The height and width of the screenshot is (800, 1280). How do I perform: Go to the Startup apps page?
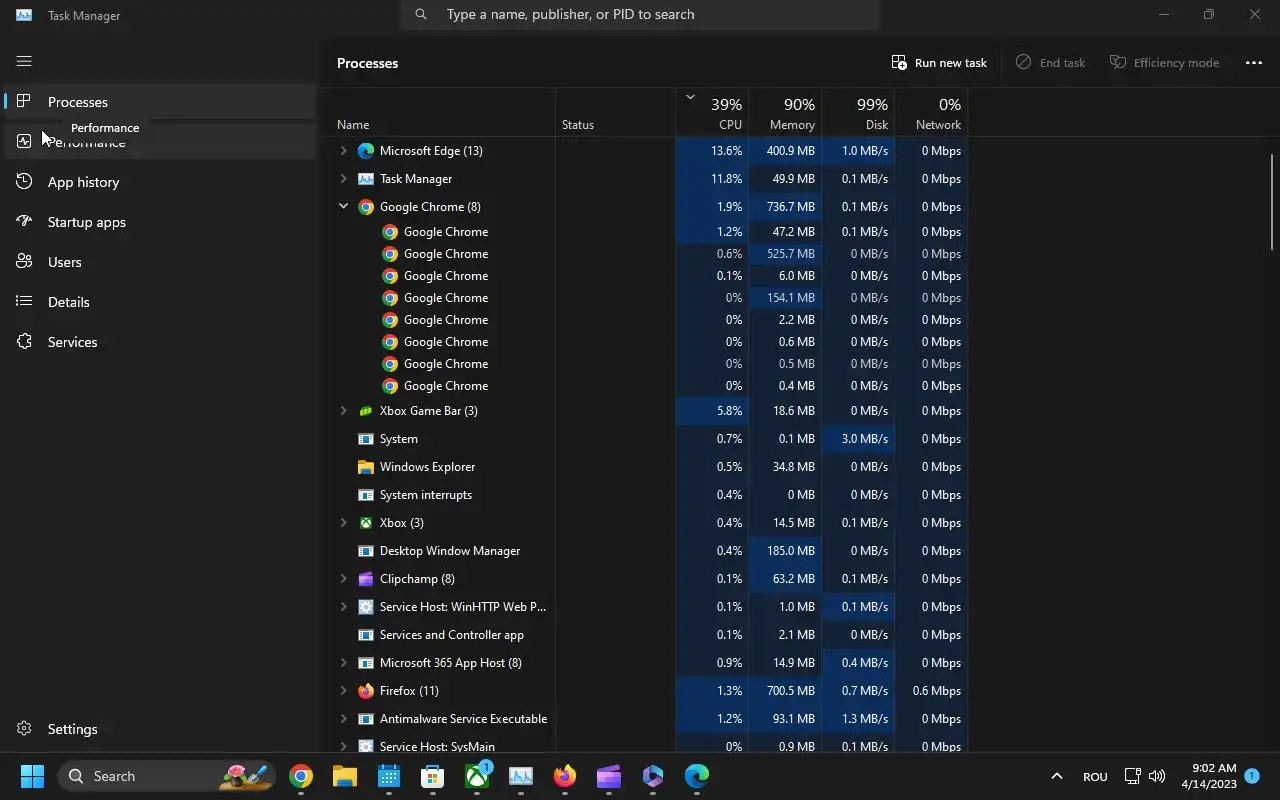pyautogui.click(x=160, y=222)
